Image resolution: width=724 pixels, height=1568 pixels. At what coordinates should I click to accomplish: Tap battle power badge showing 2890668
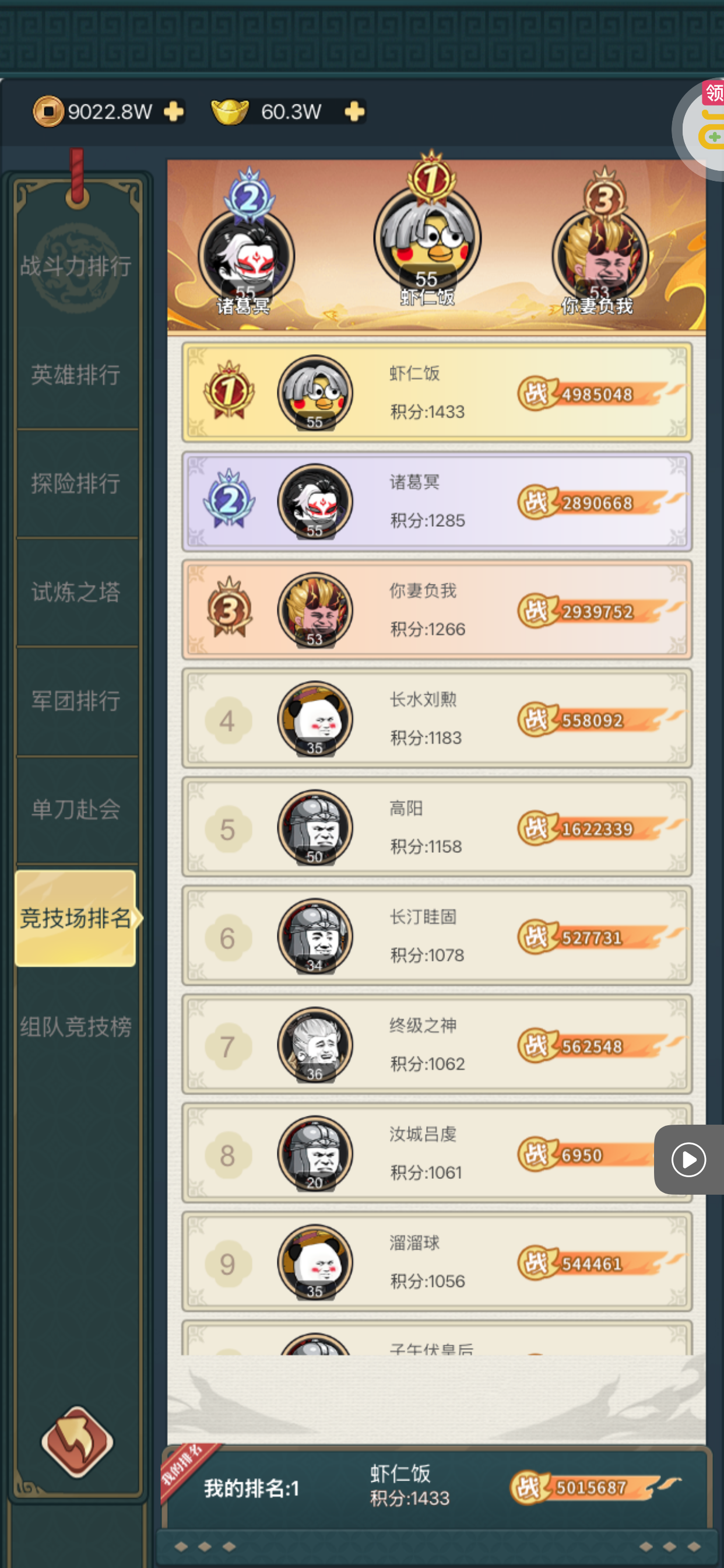click(600, 503)
